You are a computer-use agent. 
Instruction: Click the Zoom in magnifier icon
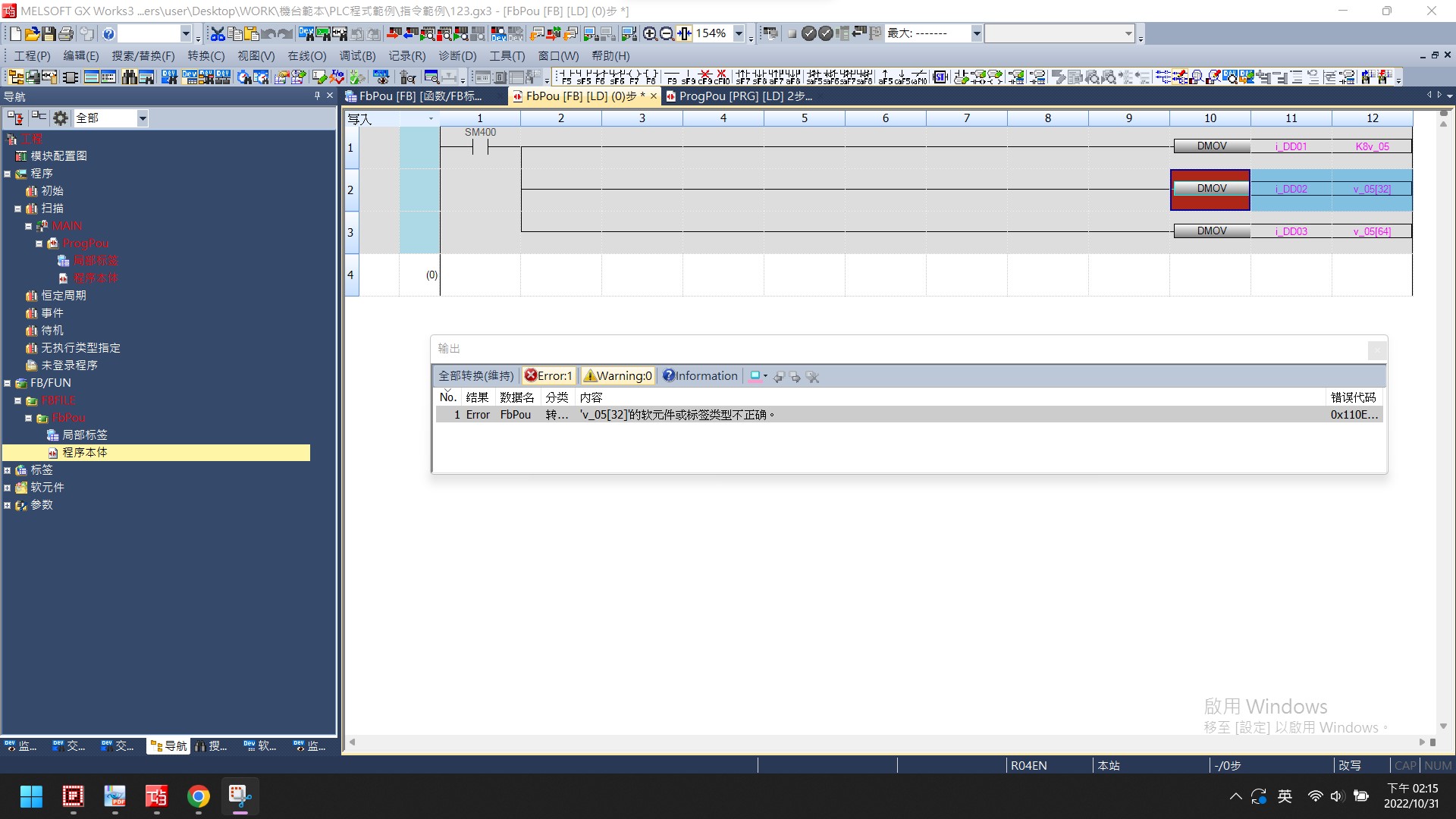650,33
